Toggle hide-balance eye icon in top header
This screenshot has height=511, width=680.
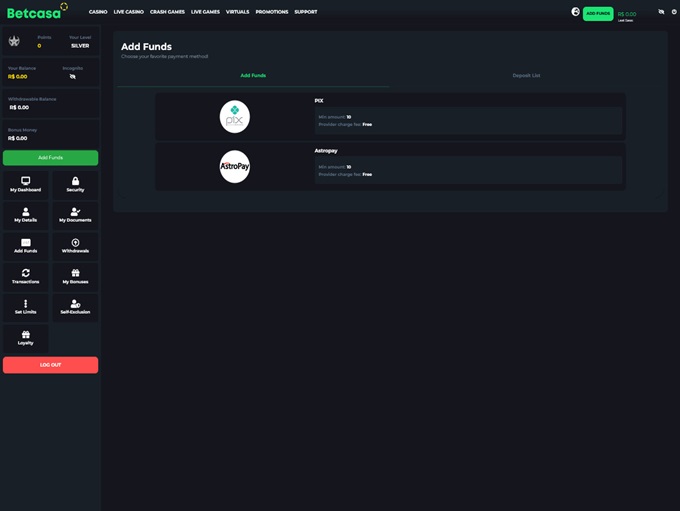[661, 12]
